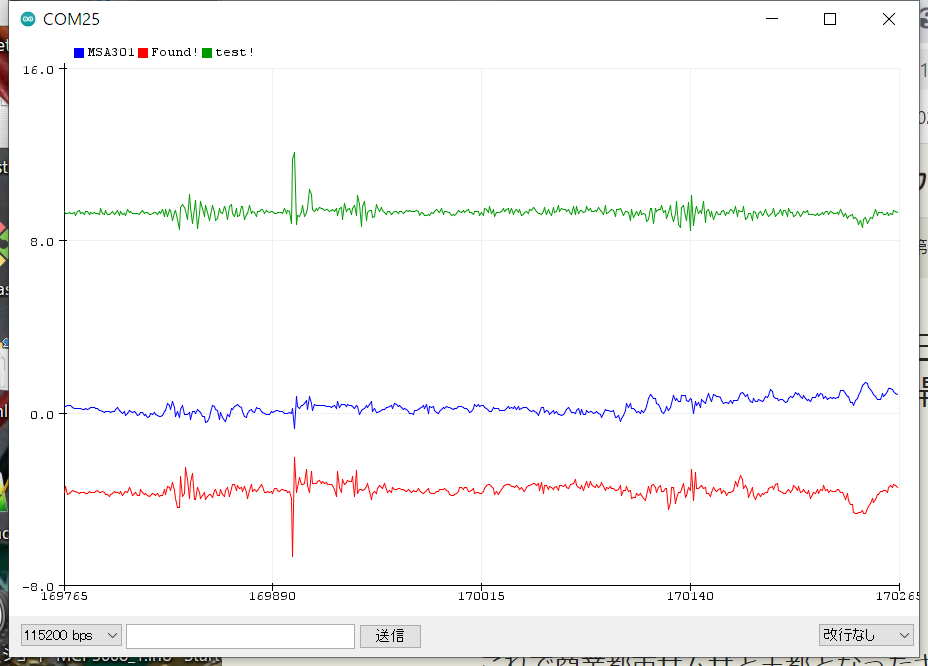
Task: Open the 115200 bps baud rate dropdown
Action: pos(71,636)
